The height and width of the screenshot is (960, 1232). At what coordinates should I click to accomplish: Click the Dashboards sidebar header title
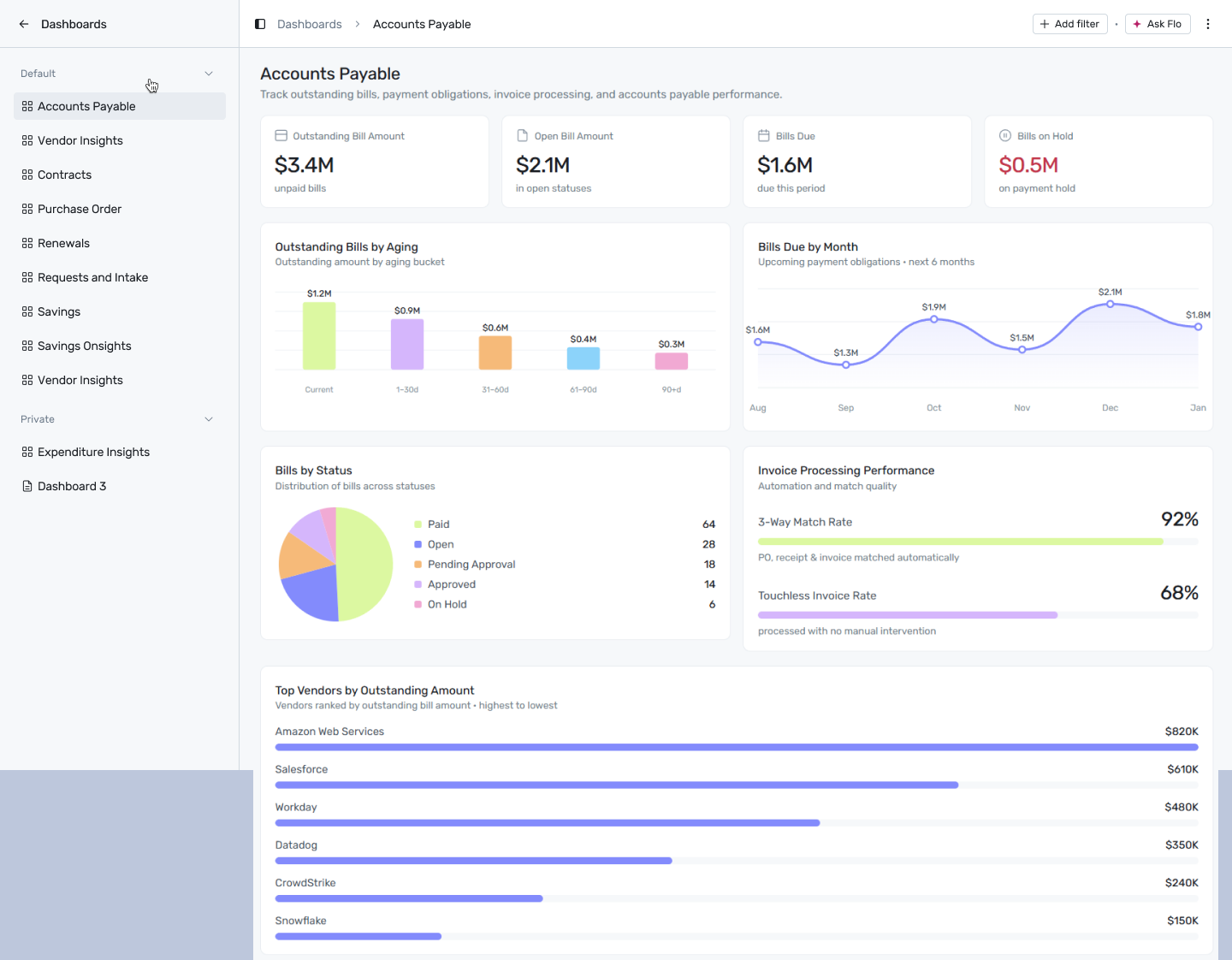74,24
